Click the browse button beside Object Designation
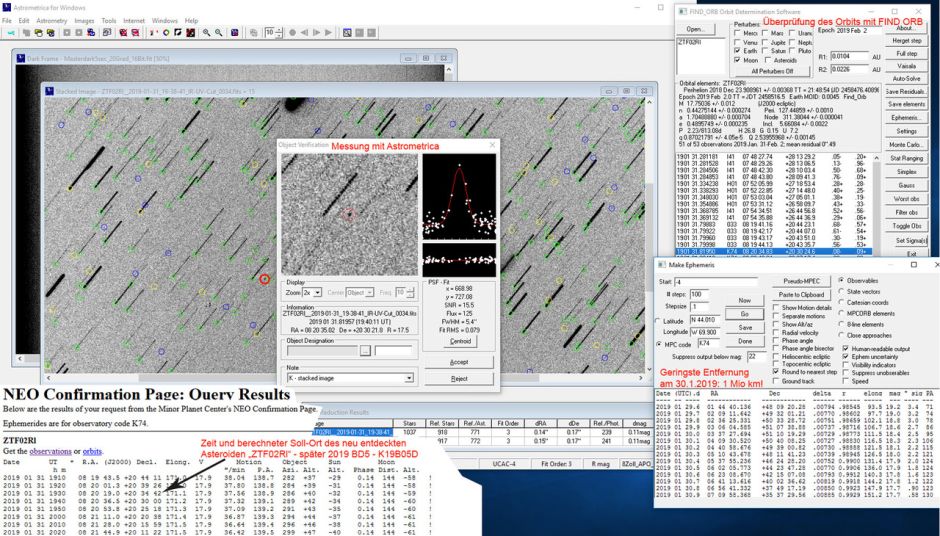 [x=366, y=351]
